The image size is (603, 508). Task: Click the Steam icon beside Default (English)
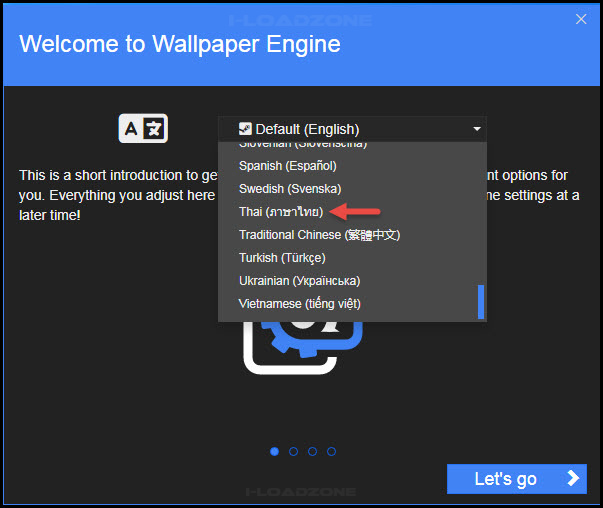(245, 129)
